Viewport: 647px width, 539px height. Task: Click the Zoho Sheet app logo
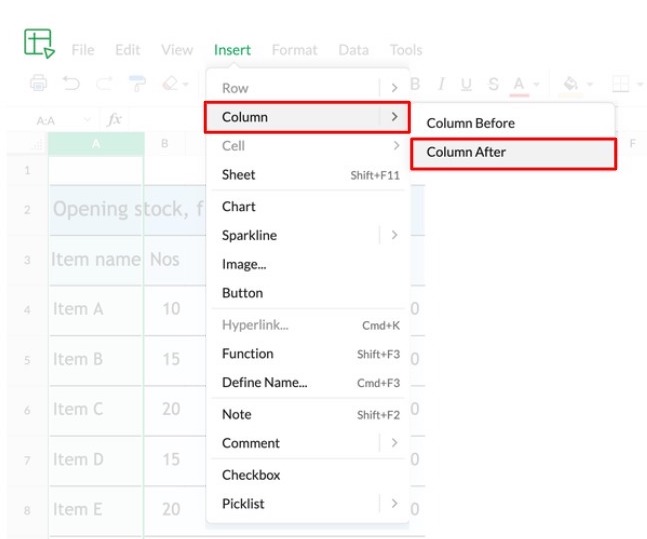click(39, 43)
